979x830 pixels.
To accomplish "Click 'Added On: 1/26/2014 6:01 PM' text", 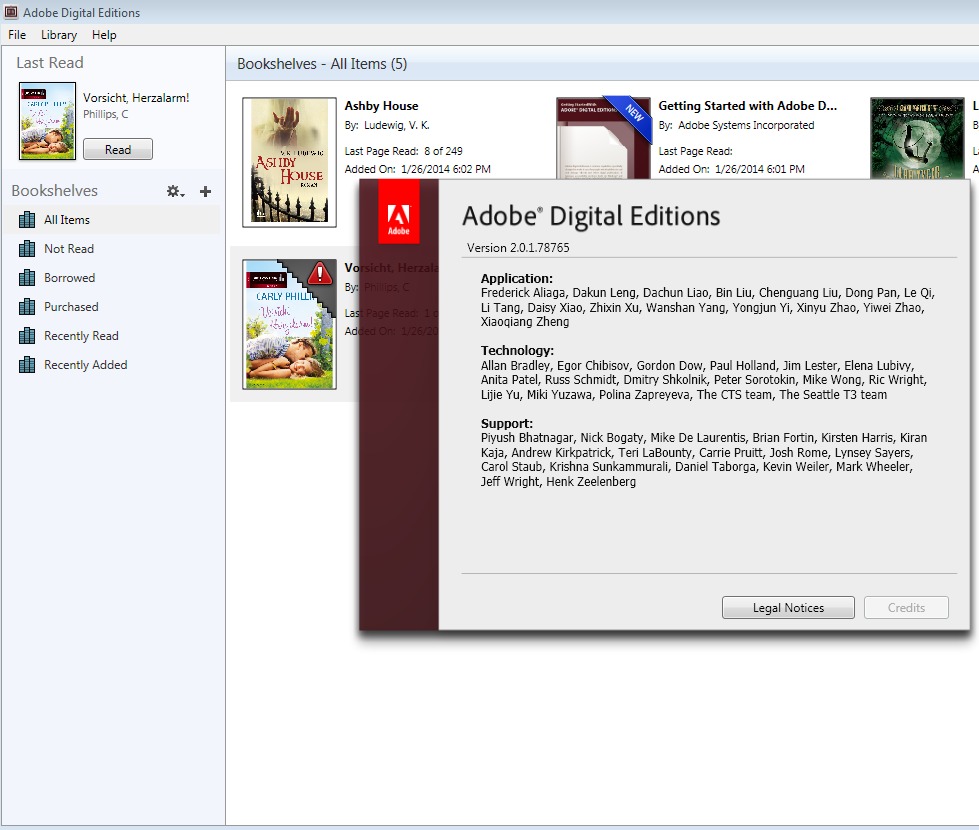I will 731,169.
